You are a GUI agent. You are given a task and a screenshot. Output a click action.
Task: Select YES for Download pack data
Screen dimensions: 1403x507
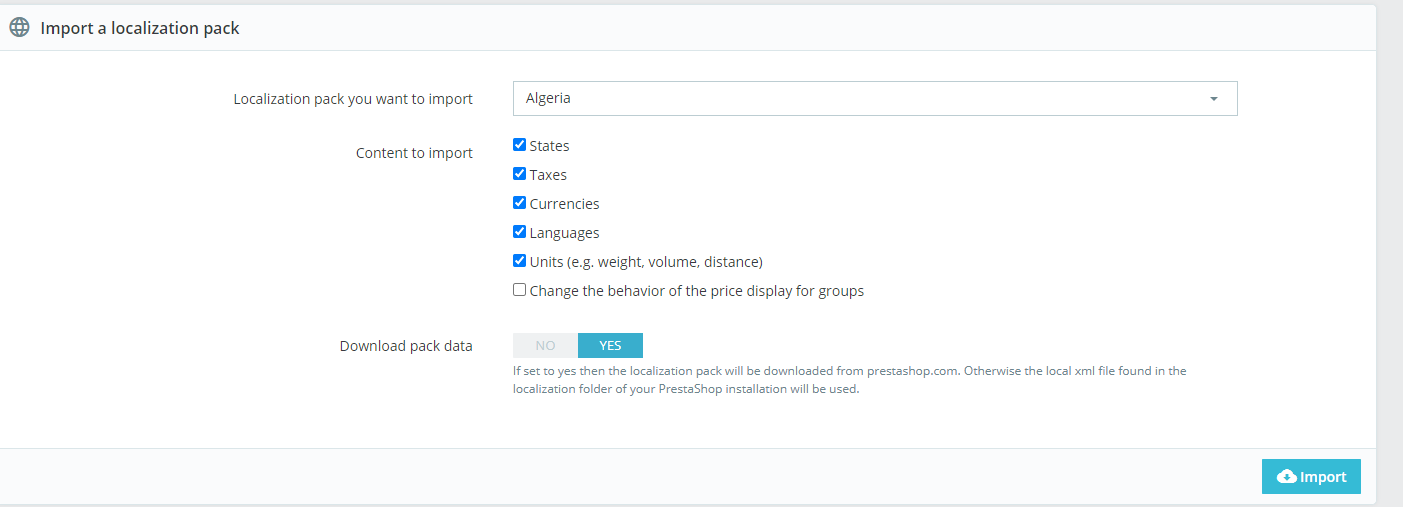tap(610, 345)
